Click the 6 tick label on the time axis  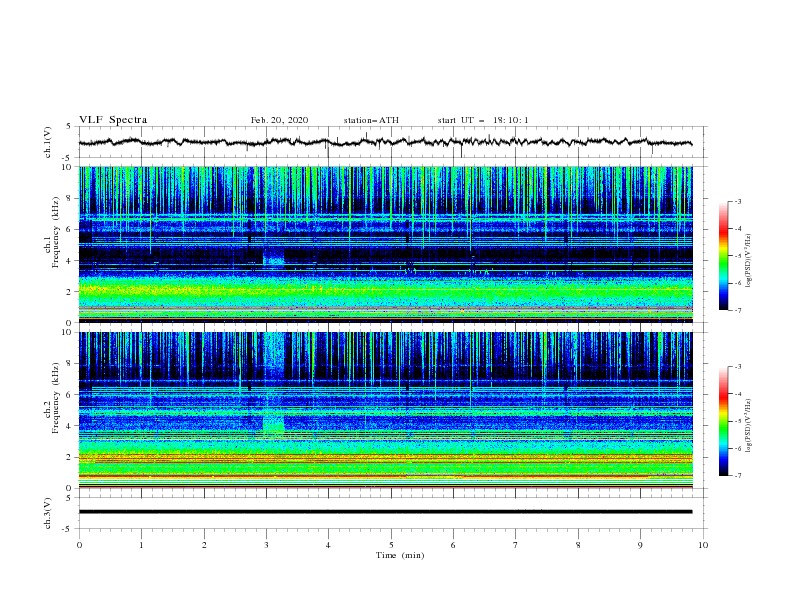(453, 545)
